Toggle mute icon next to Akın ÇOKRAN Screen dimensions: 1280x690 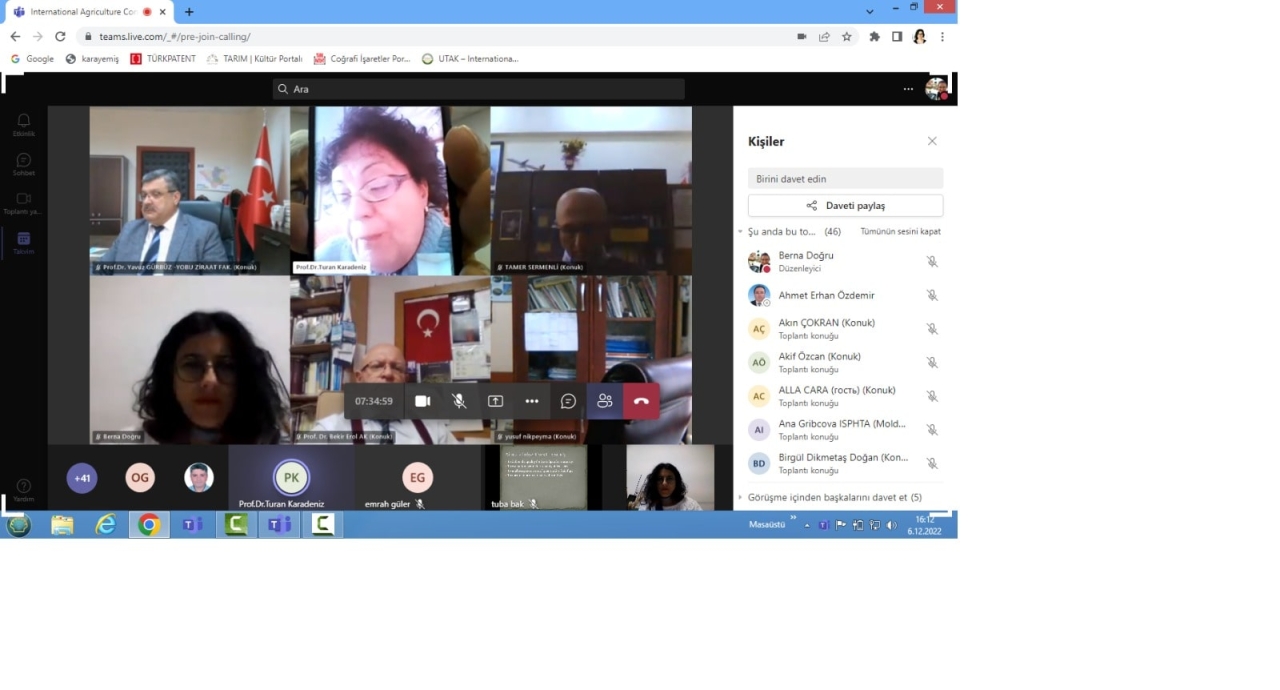(x=931, y=329)
